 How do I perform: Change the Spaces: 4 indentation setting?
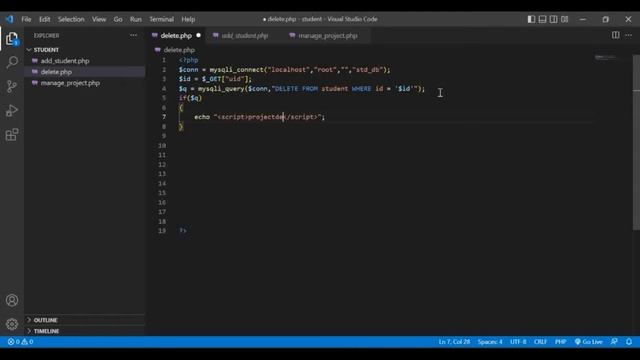click(490, 342)
